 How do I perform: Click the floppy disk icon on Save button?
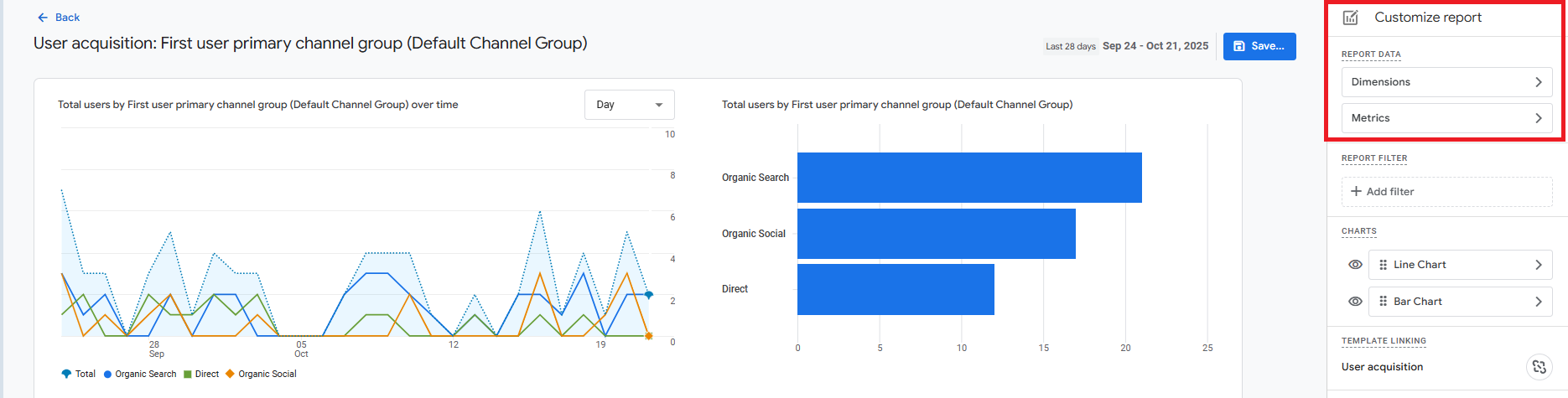[1239, 47]
